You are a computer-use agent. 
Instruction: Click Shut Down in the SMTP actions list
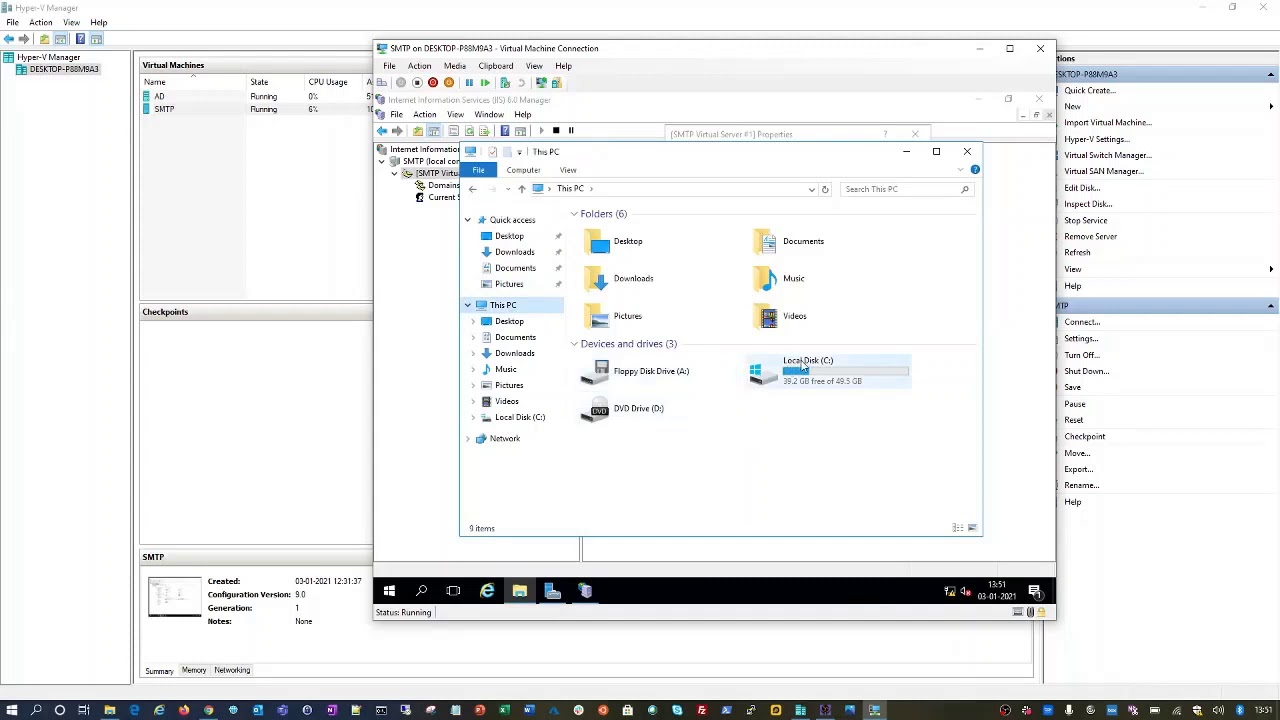1086,371
